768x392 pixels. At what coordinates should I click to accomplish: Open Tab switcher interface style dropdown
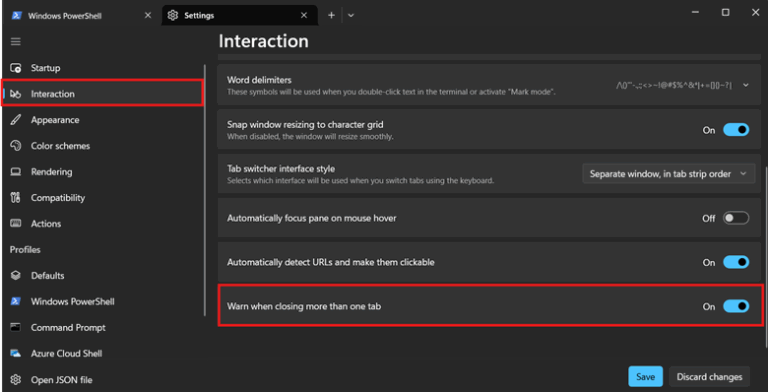click(669, 174)
